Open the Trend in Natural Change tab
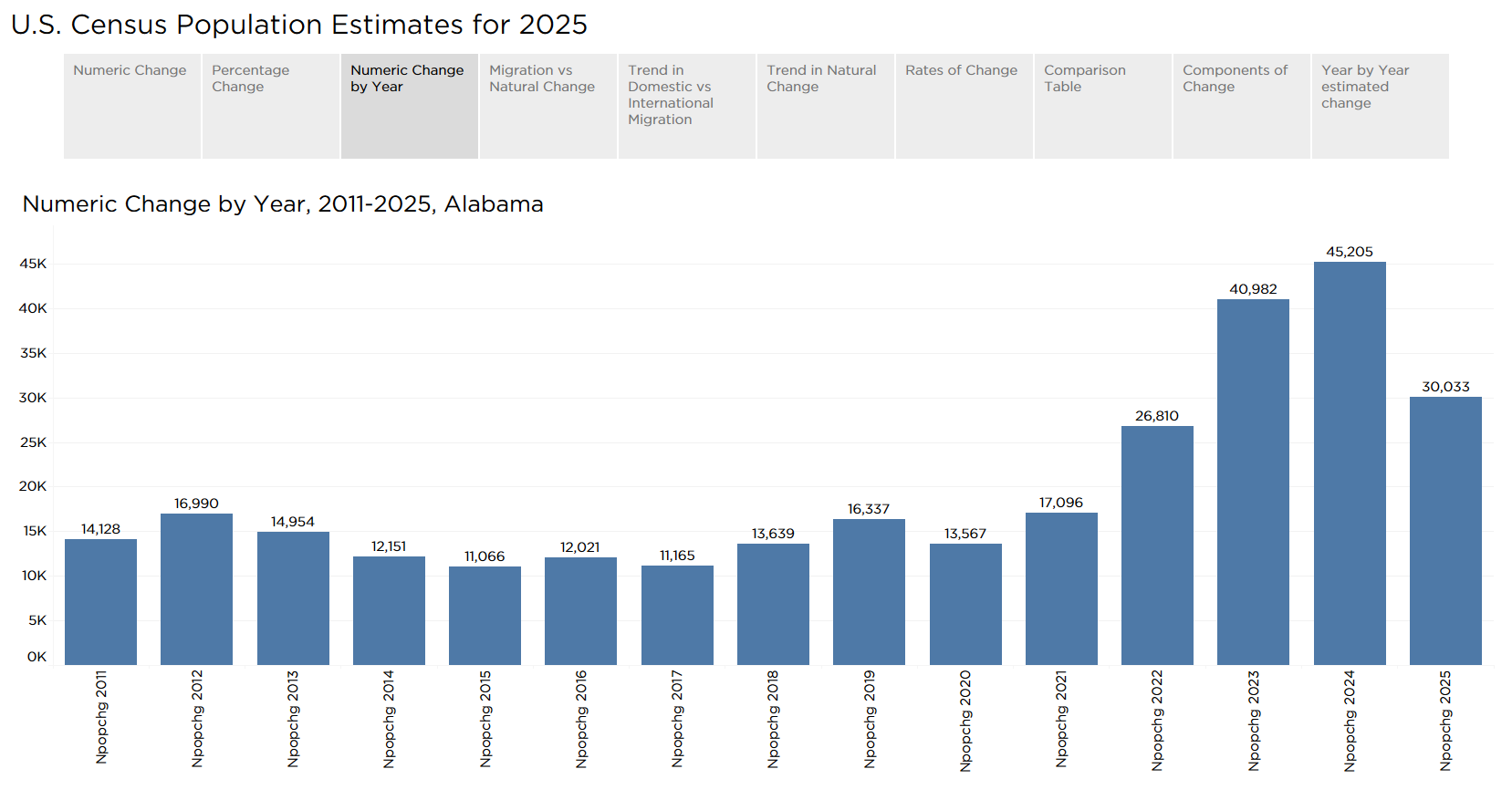Image resolution: width=1512 pixels, height=800 pixels. tap(826, 105)
